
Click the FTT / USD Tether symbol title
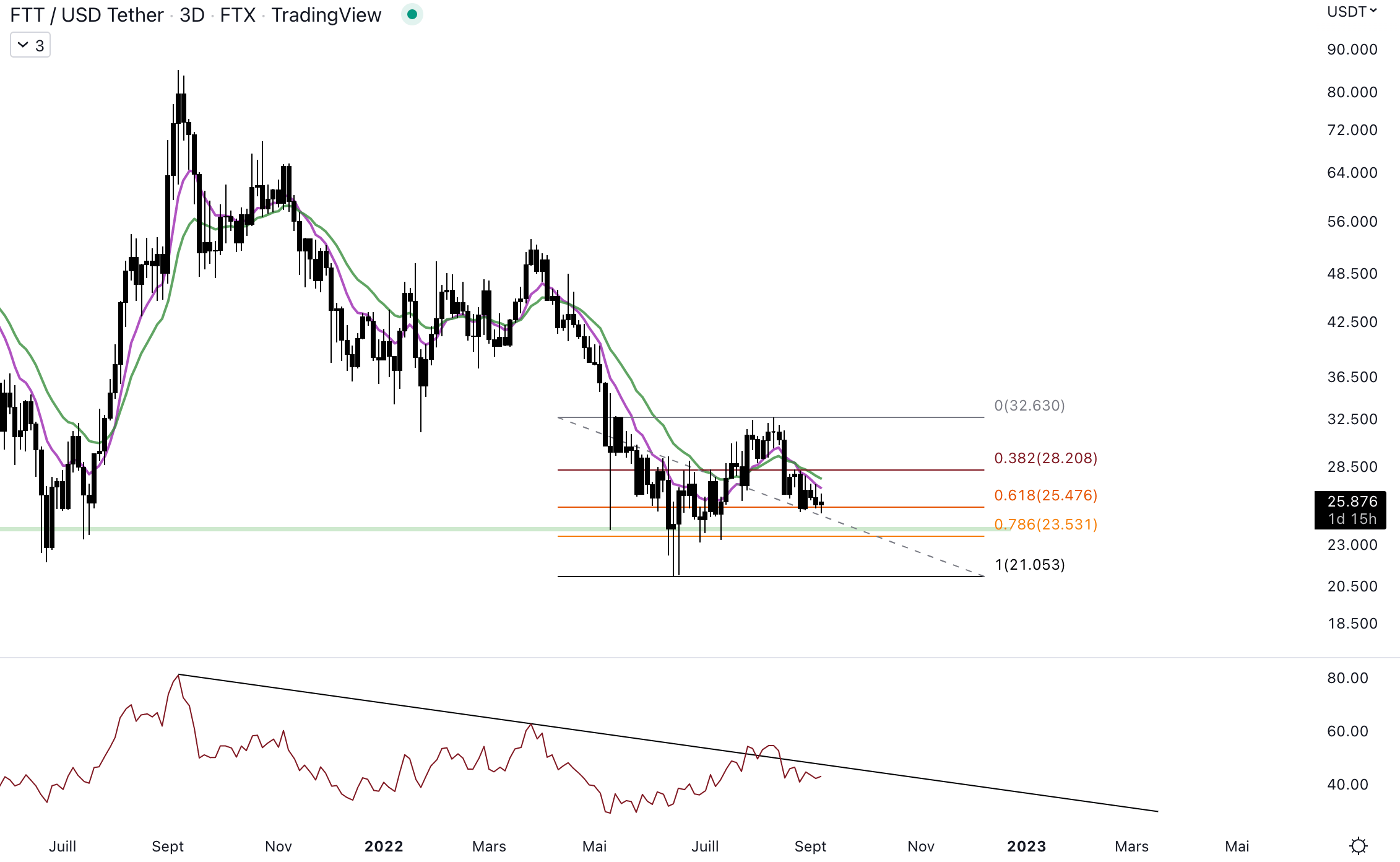point(87,15)
